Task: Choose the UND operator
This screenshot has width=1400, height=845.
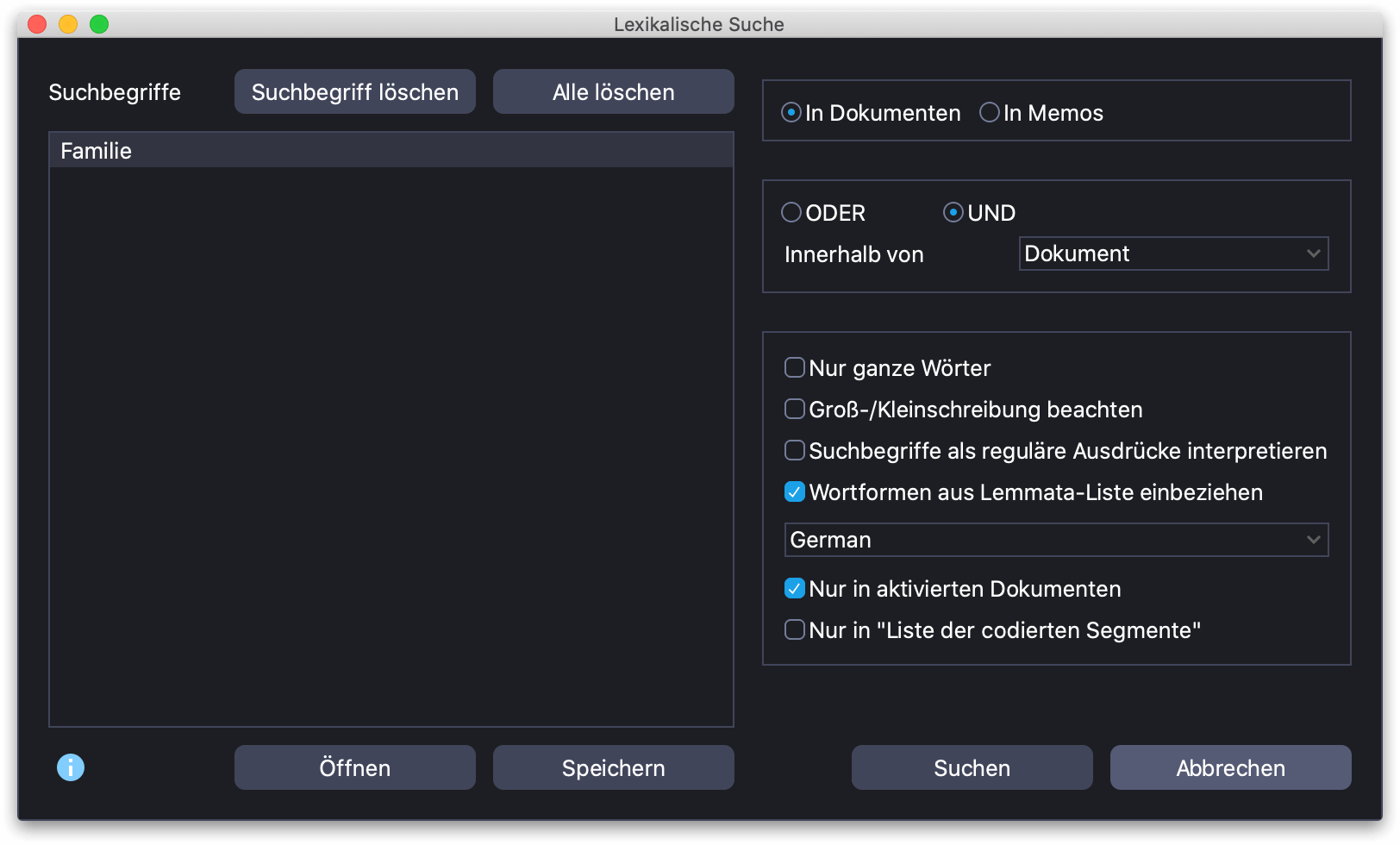Action: click(953, 212)
